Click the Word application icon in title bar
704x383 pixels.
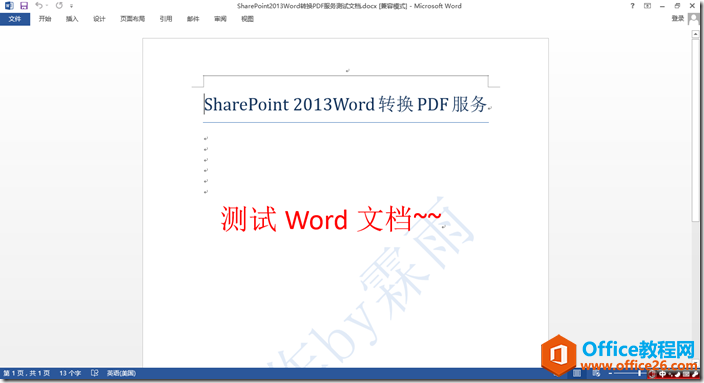click(x=9, y=6)
